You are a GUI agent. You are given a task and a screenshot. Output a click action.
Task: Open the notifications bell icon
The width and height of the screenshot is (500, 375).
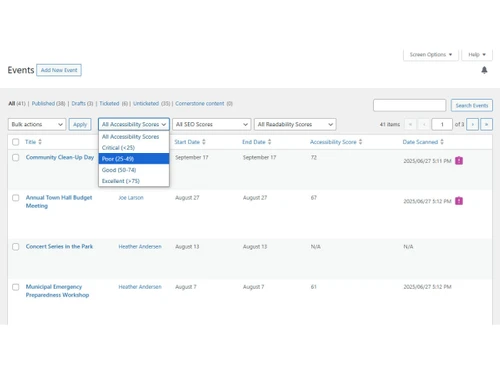coord(484,70)
